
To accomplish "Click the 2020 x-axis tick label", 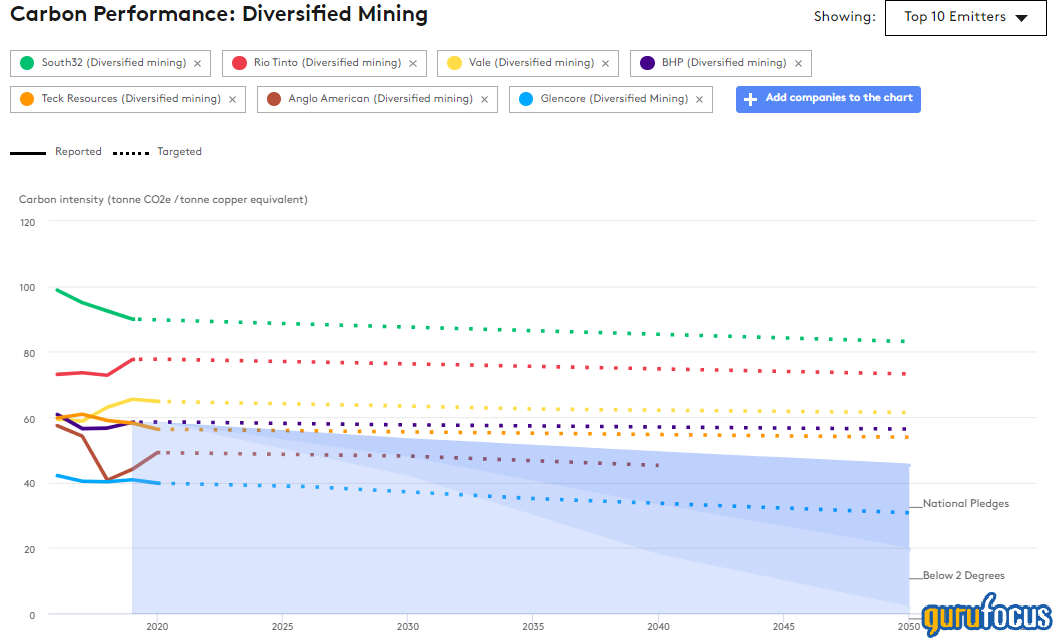I will pos(157,627).
